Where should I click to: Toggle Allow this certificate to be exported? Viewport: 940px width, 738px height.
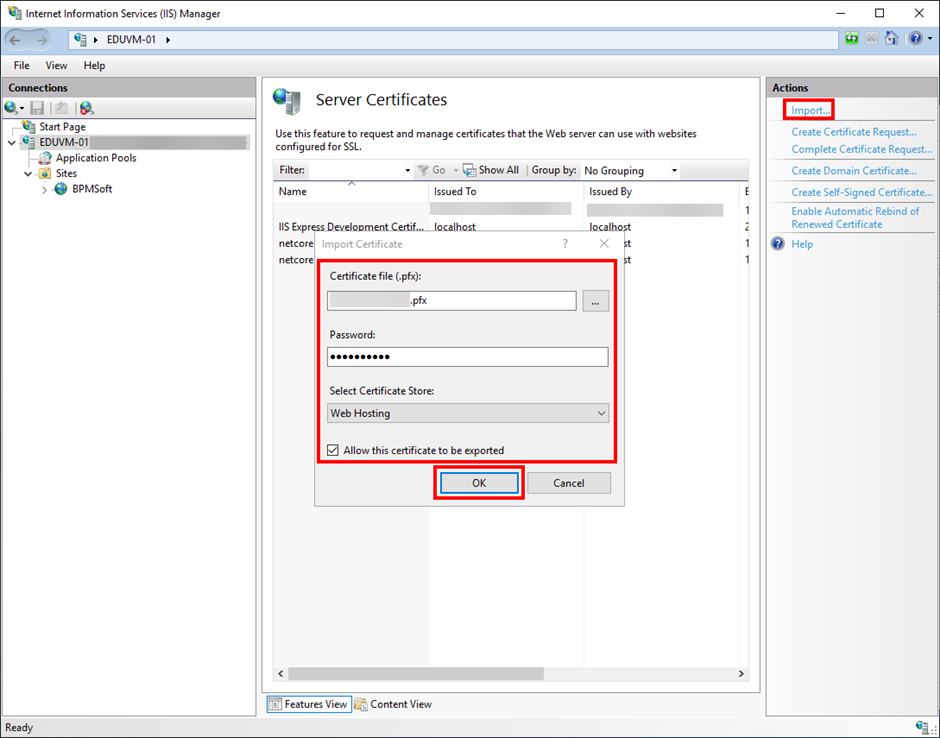(333, 450)
